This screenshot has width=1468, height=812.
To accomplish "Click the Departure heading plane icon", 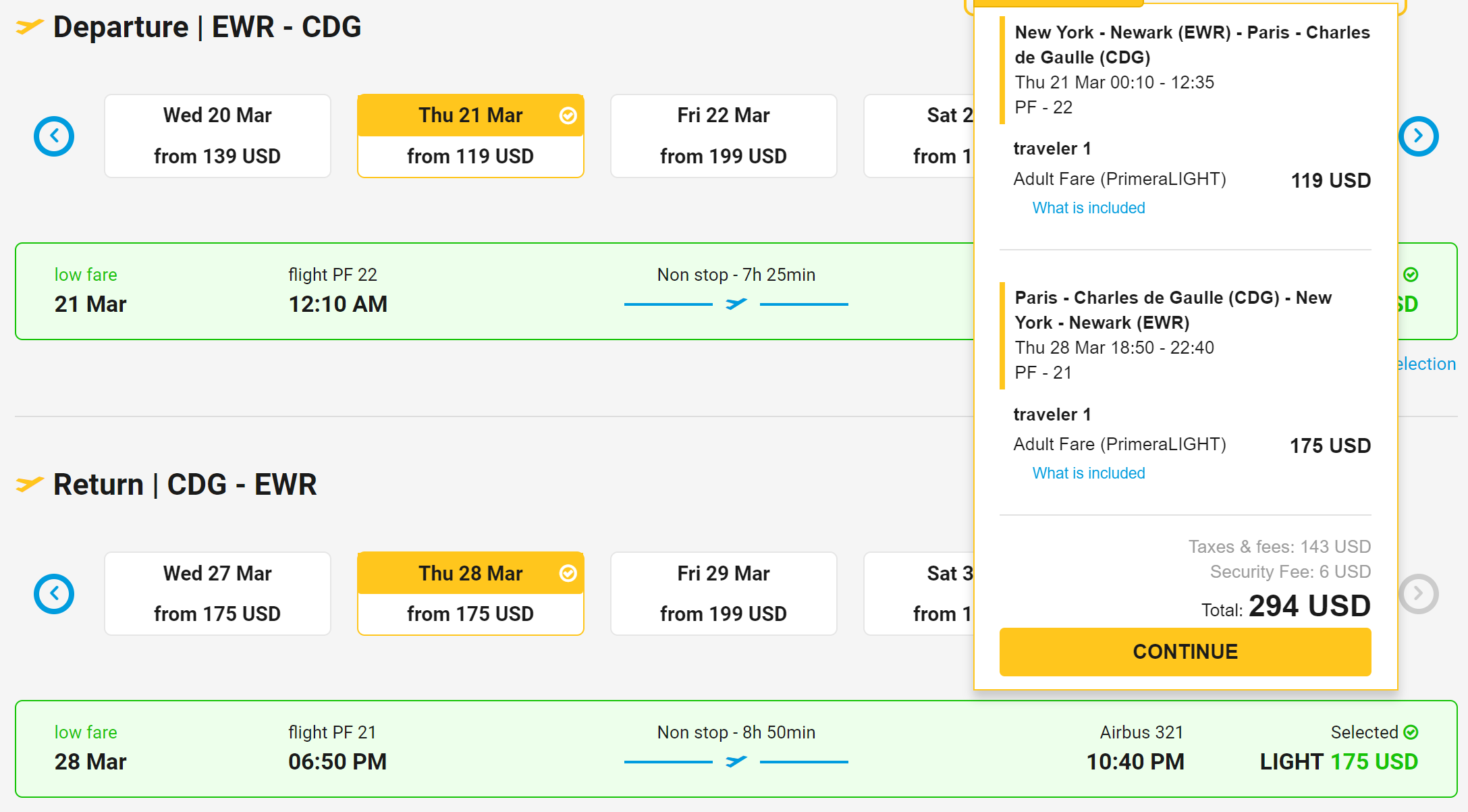I will pos(29,27).
